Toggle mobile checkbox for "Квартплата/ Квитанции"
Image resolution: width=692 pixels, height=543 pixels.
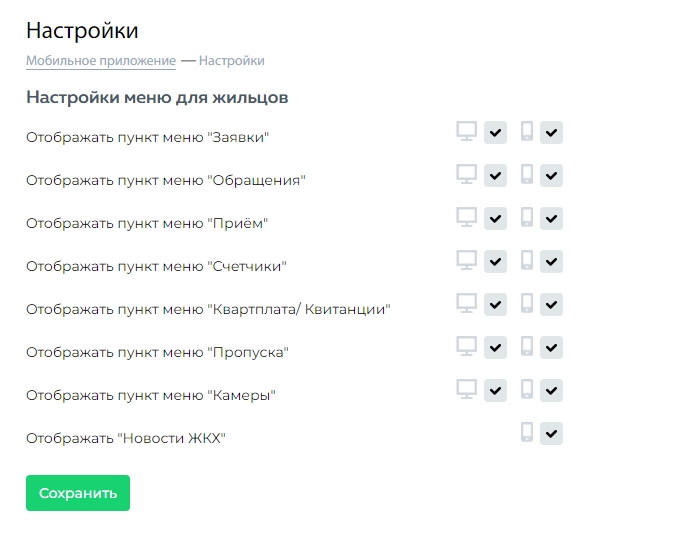pyautogui.click(x=551, y=304)
